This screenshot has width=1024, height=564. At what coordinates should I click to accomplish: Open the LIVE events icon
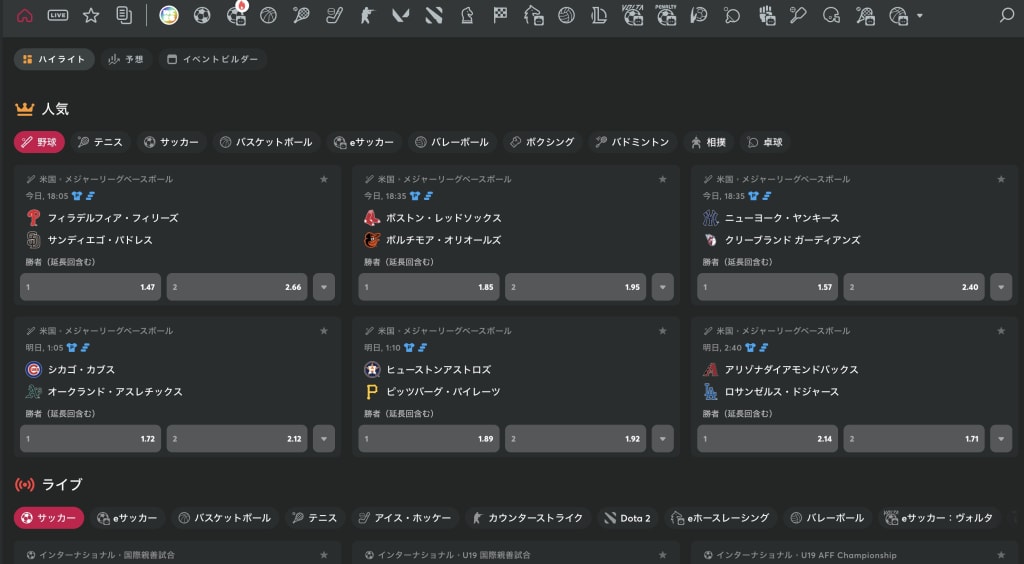(58, 15)
